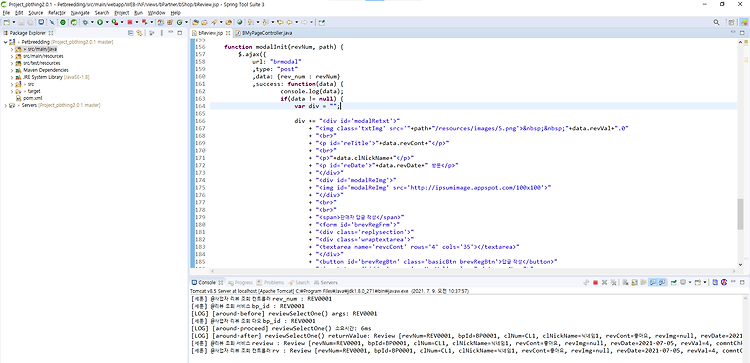750x363 pixels.
Task: Minimize the Package Explorer panel
Action: coord(171,33)
